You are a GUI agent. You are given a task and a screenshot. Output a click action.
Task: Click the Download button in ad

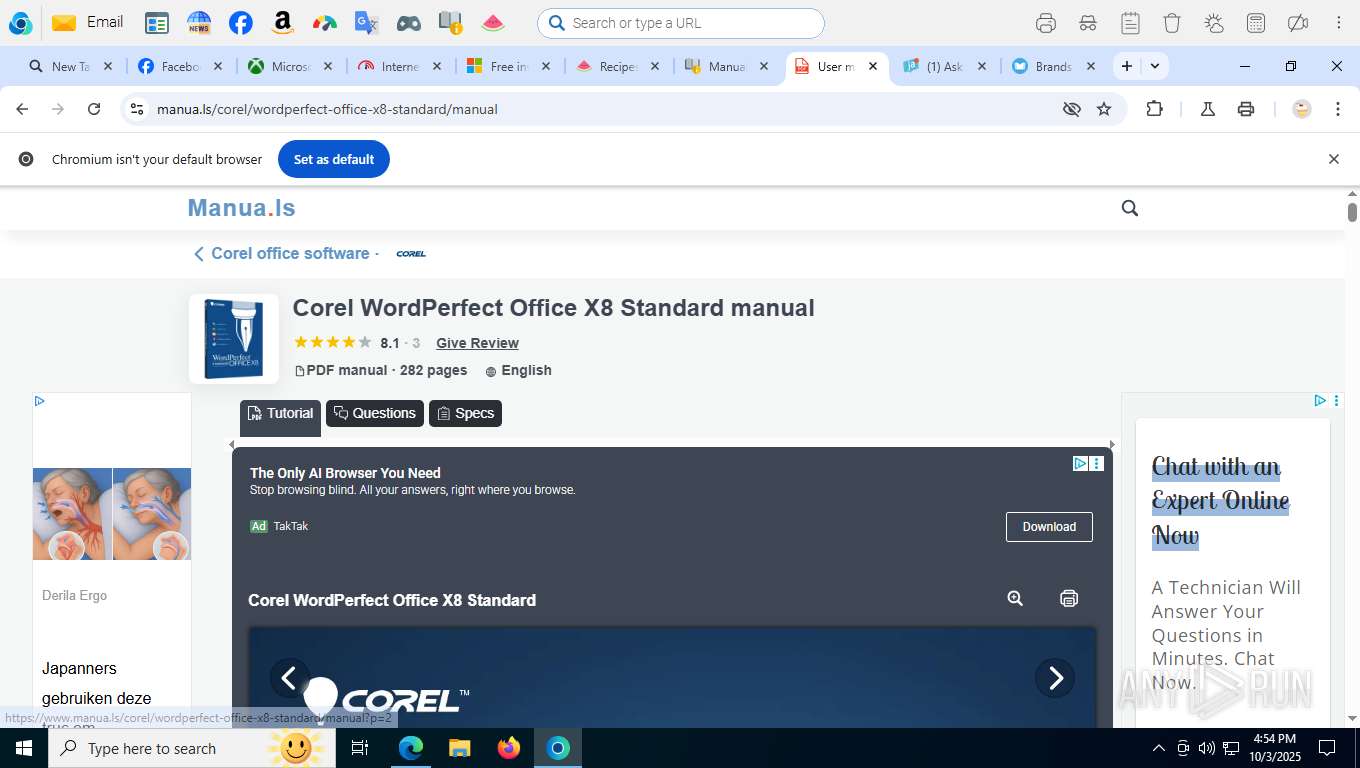[1049, 527]
